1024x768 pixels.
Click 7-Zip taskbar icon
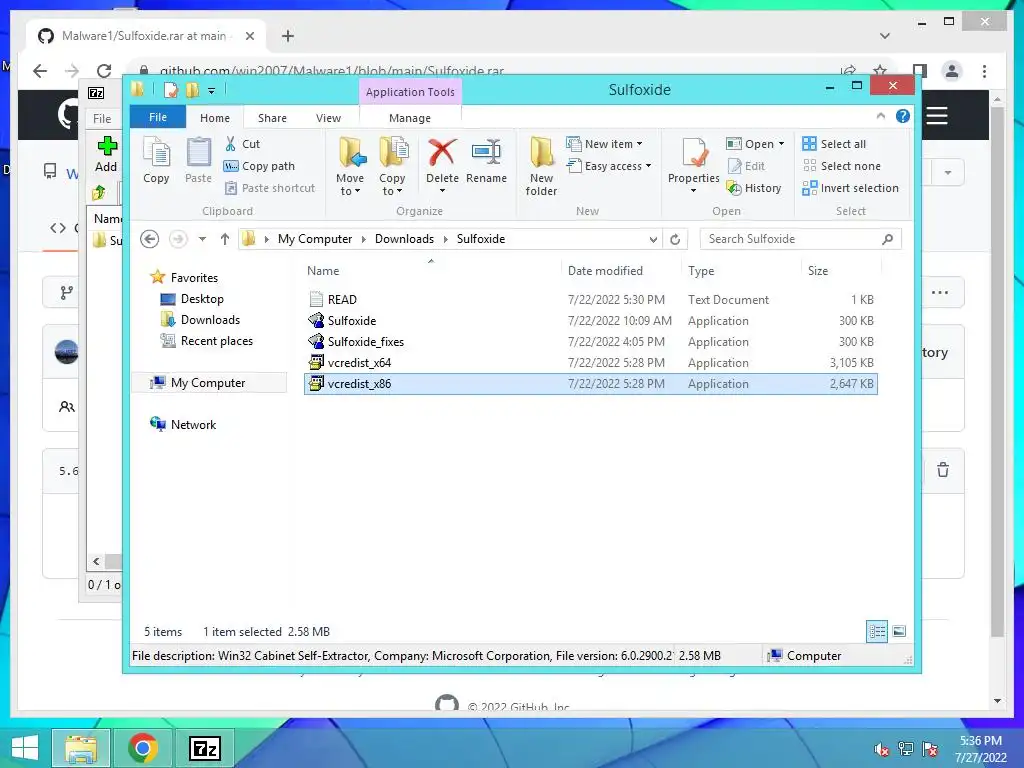coord(204,748)
